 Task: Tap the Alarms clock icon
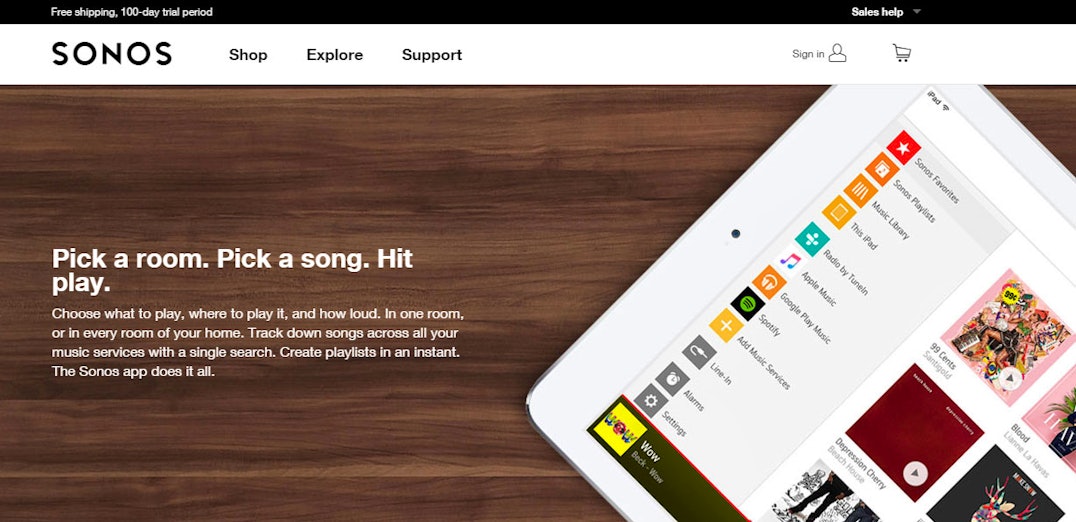672,379
